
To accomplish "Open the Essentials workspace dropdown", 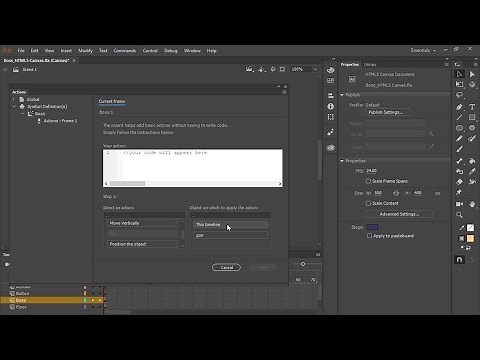I will pyautogui.click(x=423, y=50).
